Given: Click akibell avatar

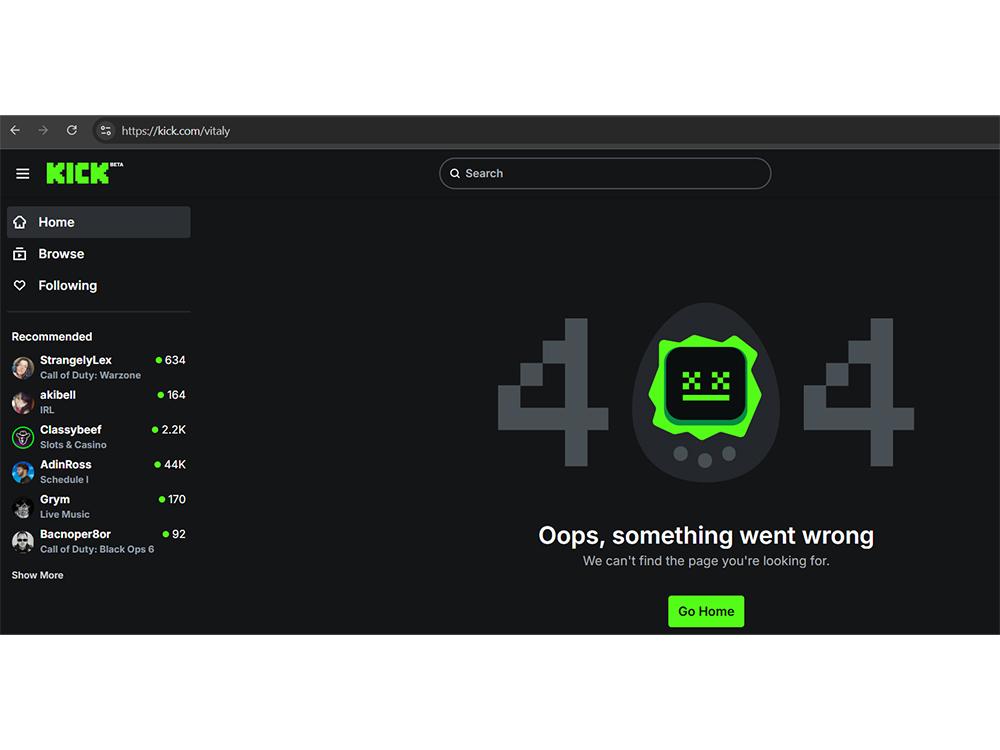Looking at the screenshot, I should (23, 402).
